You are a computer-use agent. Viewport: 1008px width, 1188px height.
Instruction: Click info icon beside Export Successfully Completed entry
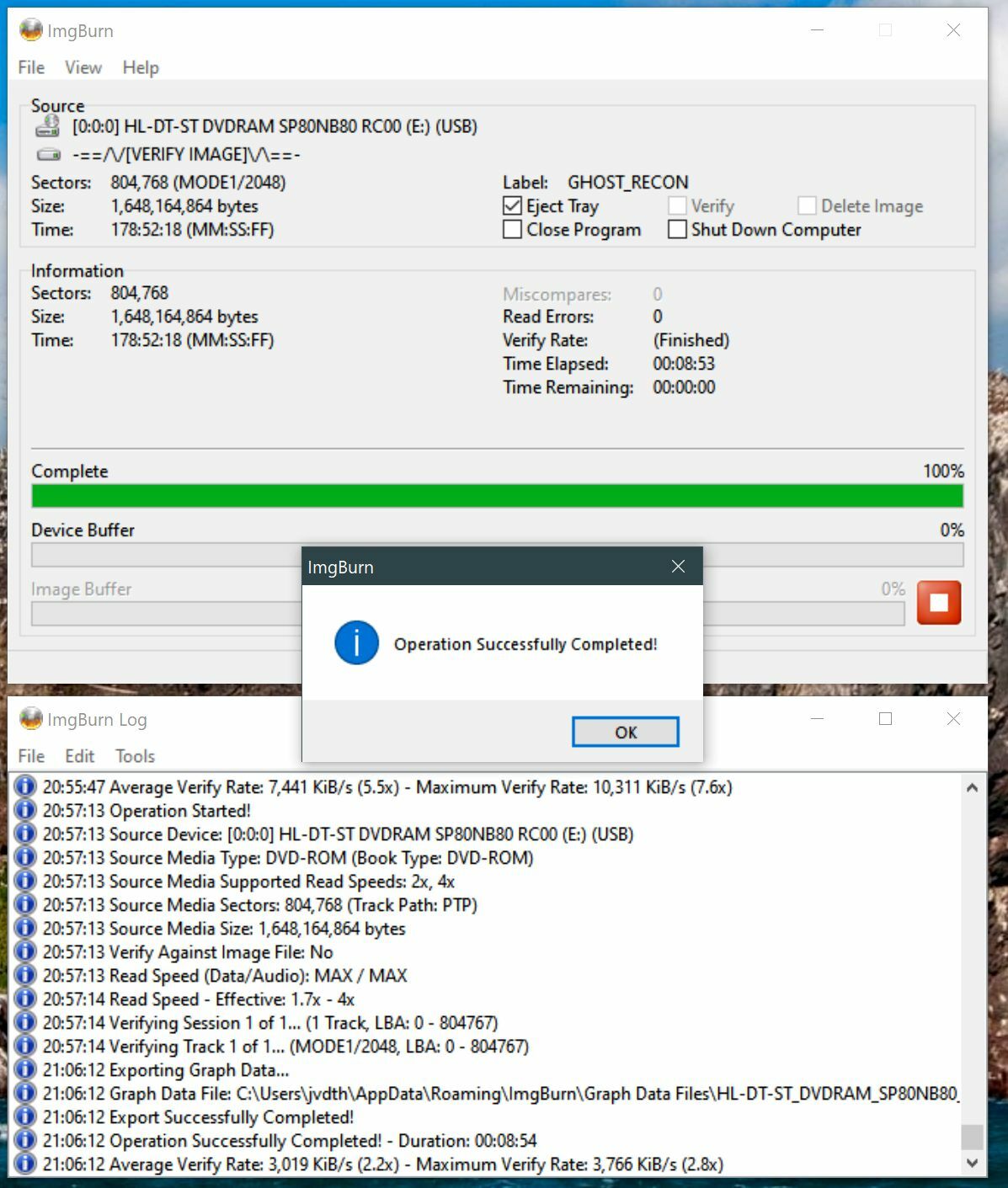[x=25, y=1116]
